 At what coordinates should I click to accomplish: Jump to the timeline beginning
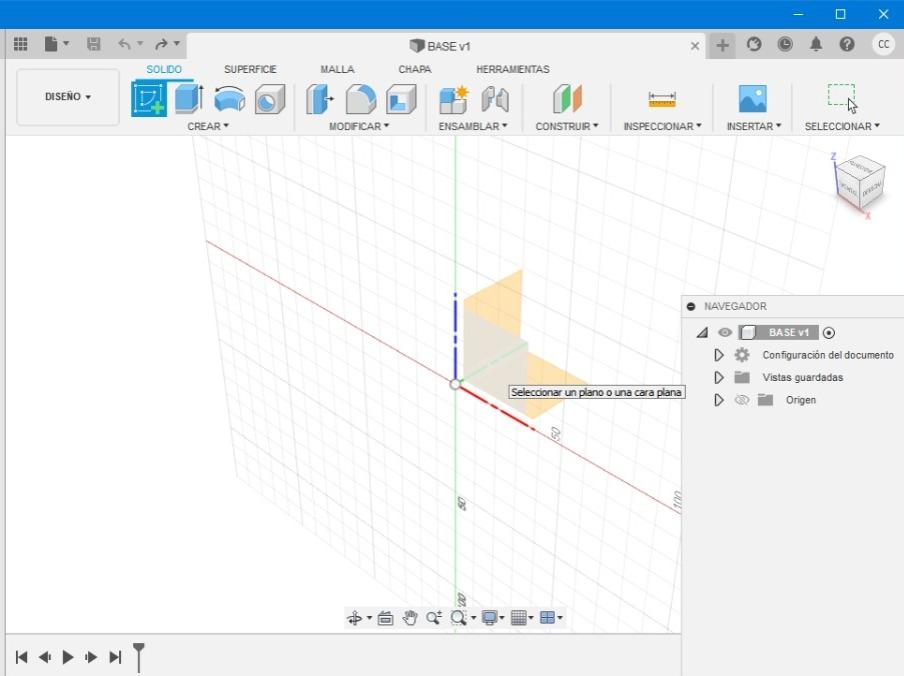tap(21, 657)
